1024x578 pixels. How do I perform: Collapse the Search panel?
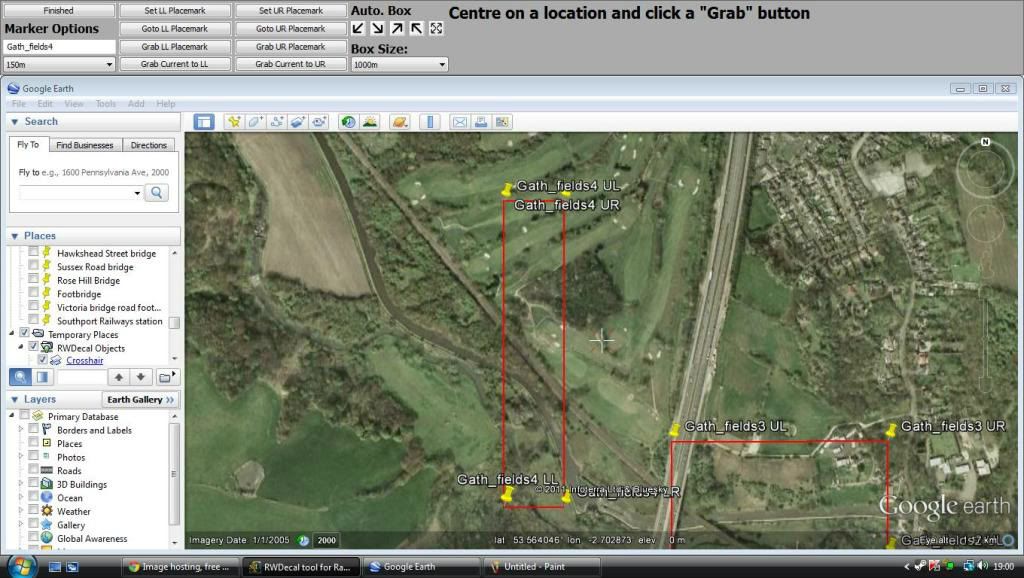(15, 121)
